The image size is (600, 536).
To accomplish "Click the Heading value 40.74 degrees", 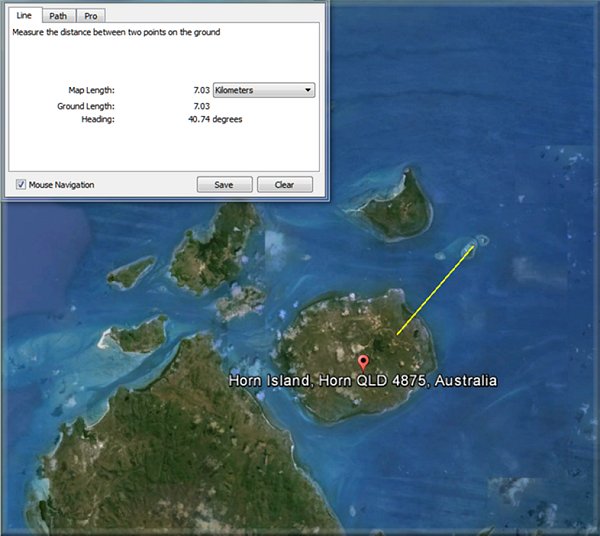I will tap(215, 119).
